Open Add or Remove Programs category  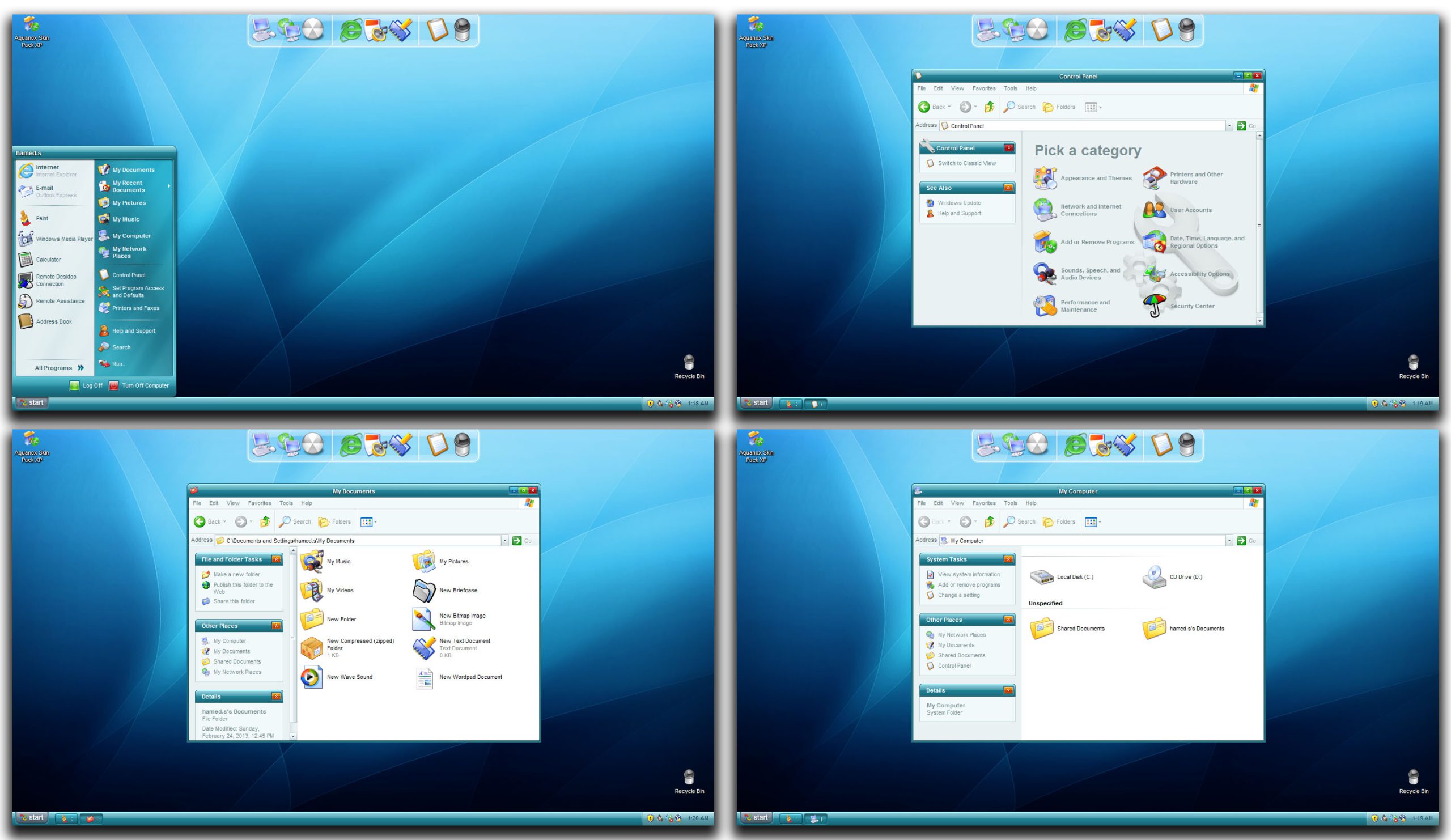pyautogui.click(x=1096, y=243)
